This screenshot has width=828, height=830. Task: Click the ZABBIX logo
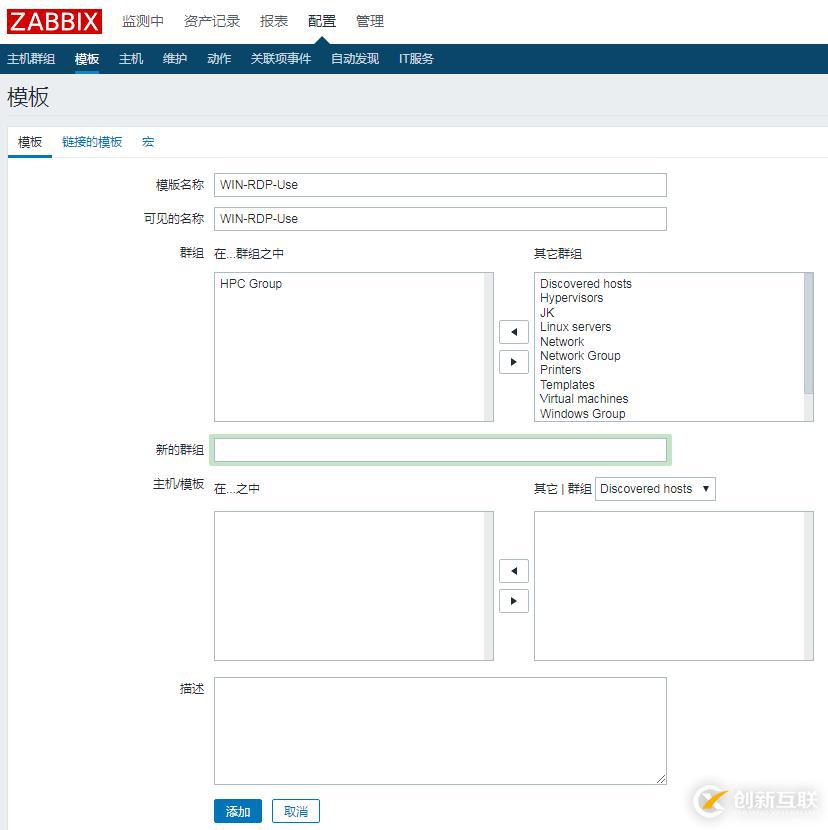pos(54,21)
